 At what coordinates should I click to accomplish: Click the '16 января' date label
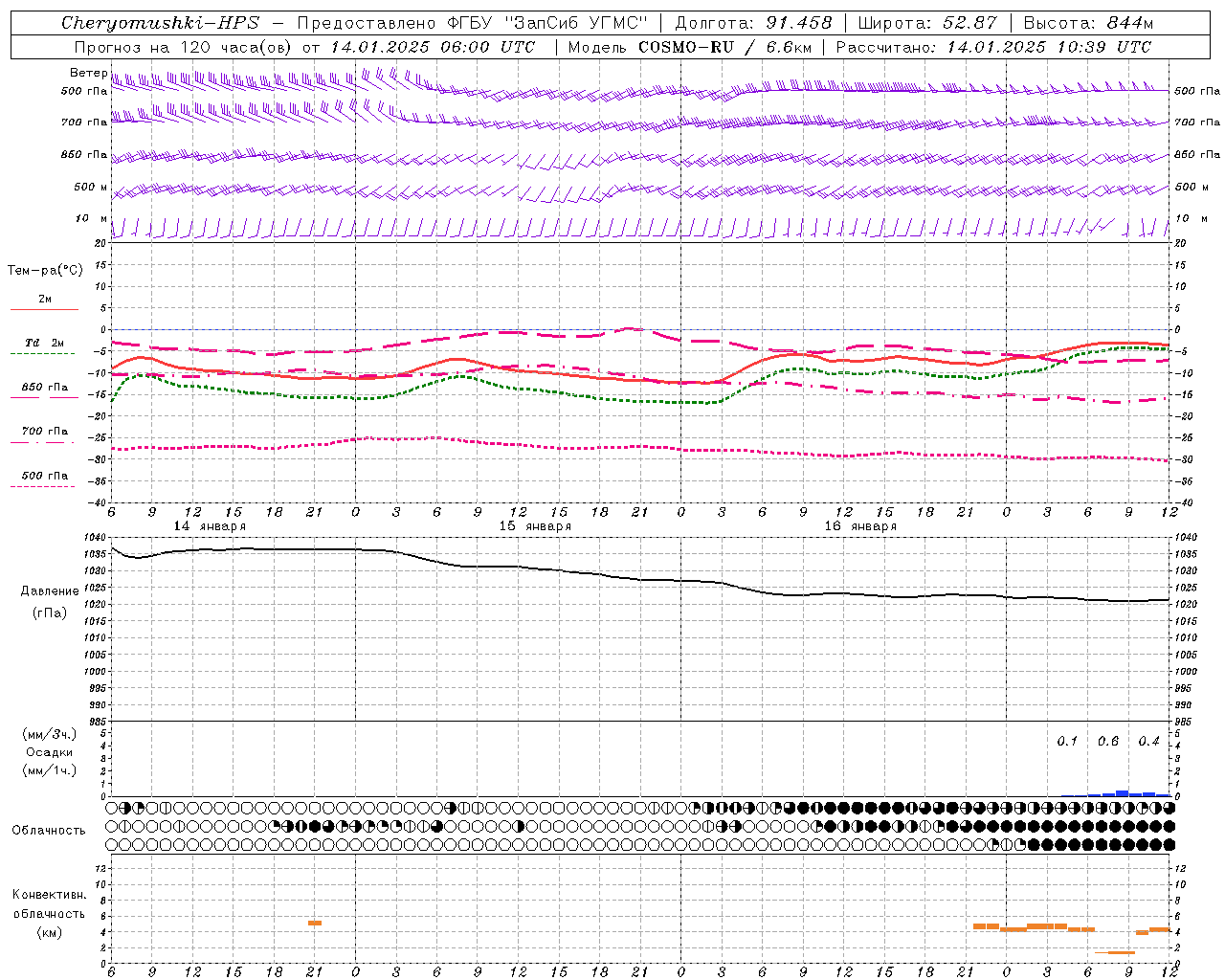coord(860,526)
